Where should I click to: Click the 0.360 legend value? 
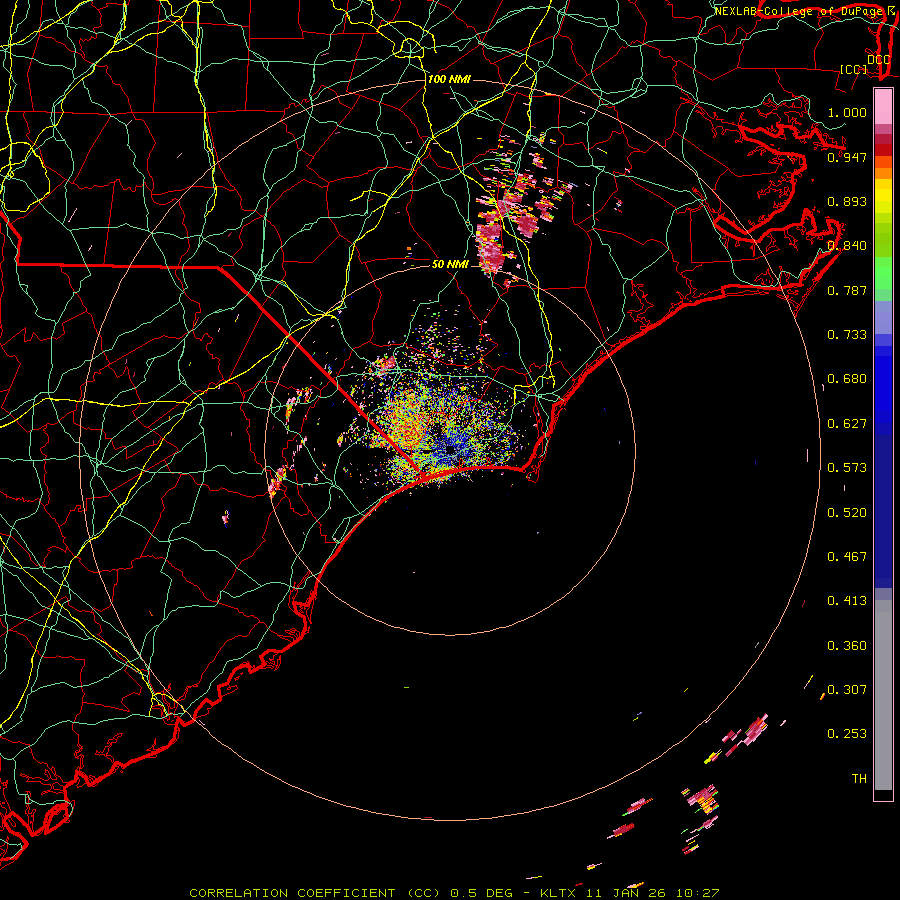(x=847, y=645)
